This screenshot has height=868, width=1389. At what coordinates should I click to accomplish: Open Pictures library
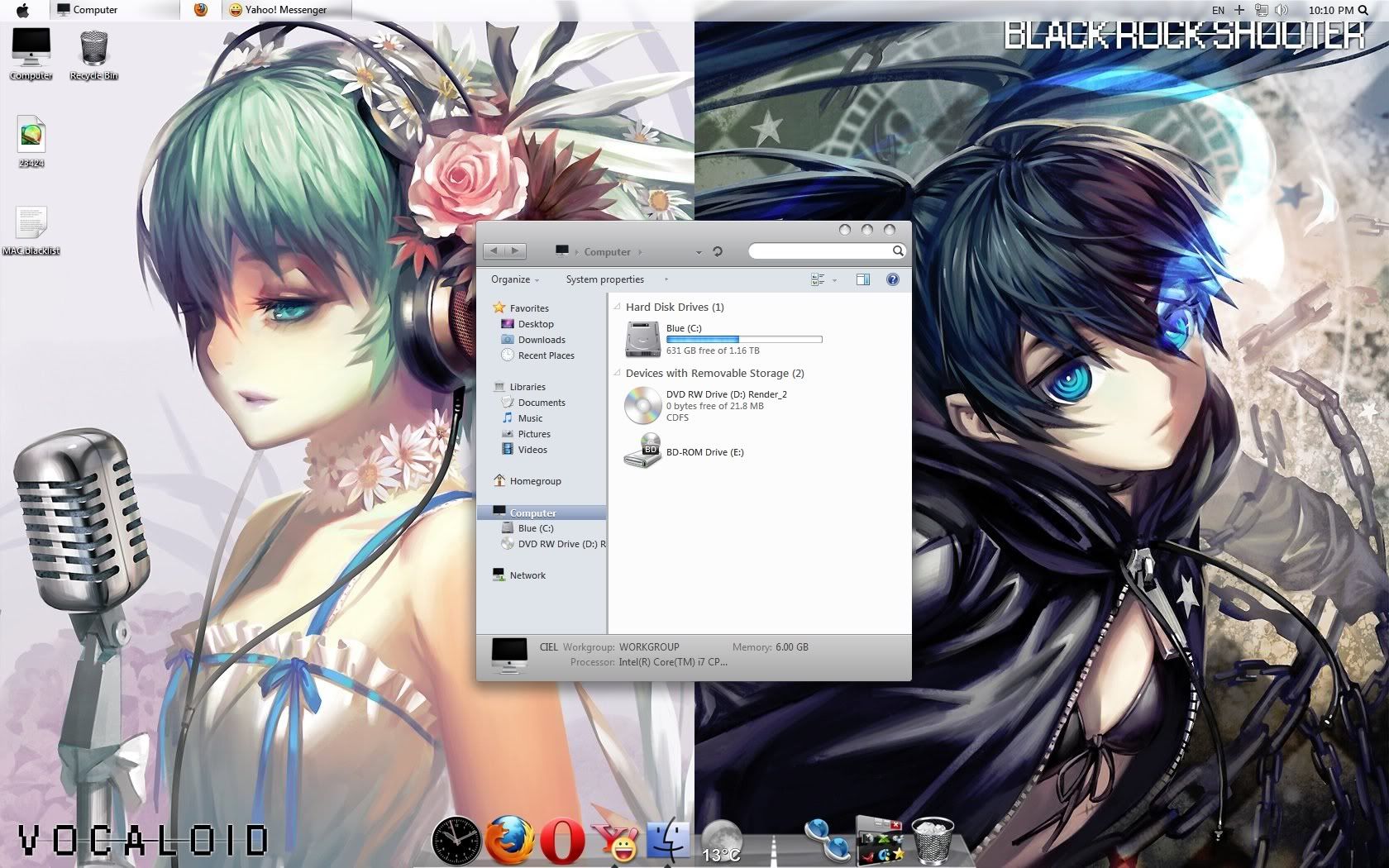coord(526,434)
